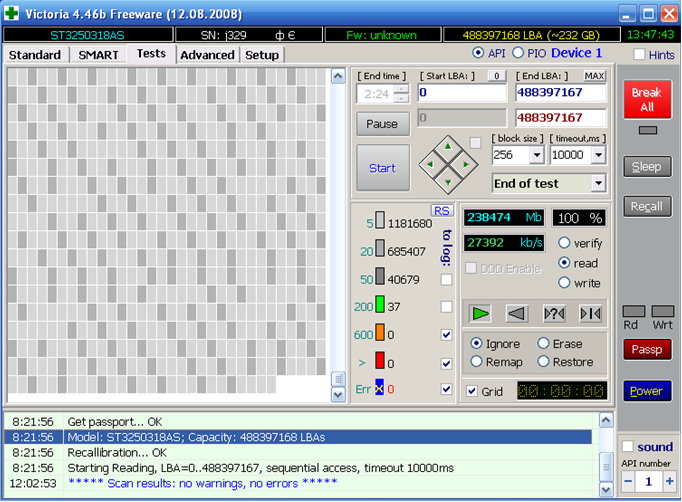This screenshot has height=502, width=682.
Task: Switch to the SMART tab
Action: pyautogui.click(x=98, y=55)
